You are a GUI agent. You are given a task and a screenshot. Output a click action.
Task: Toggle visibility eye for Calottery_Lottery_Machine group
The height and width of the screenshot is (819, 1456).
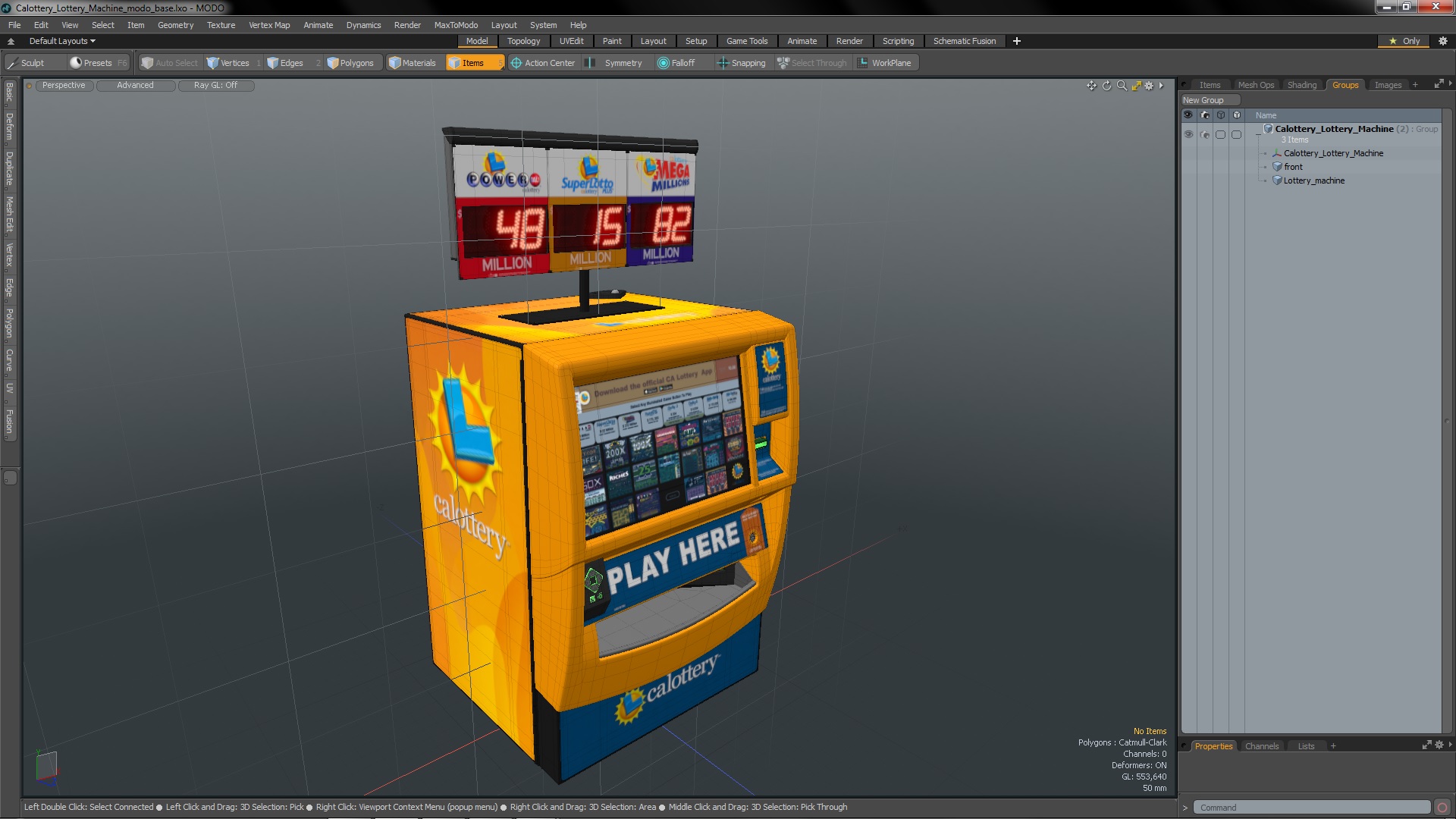[x=1188, y=134]
